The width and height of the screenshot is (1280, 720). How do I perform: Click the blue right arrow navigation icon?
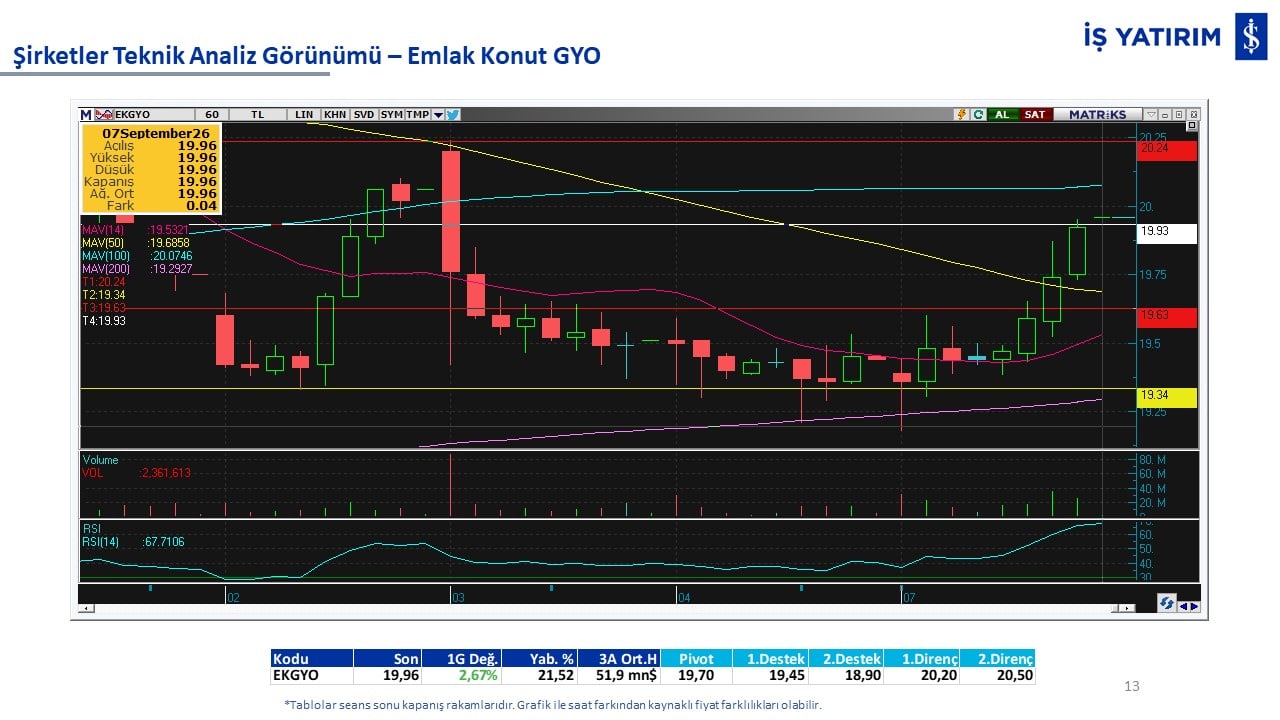click(1194, 606)
